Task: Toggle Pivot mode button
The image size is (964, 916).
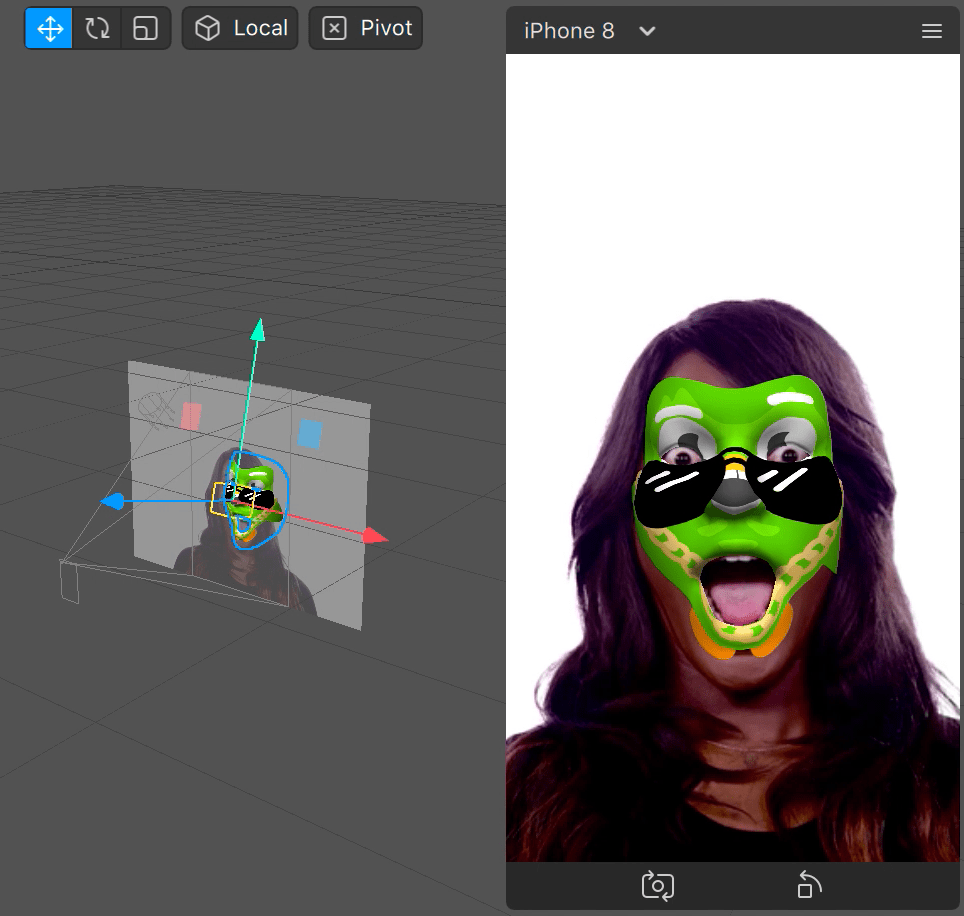Action: [366, 28]
